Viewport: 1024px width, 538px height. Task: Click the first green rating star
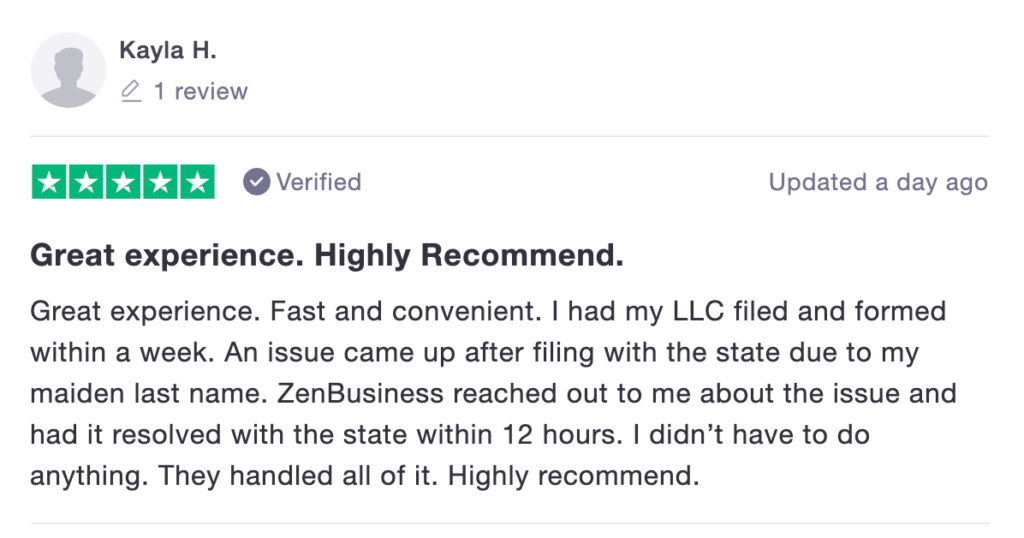click(x=49, y=182)
